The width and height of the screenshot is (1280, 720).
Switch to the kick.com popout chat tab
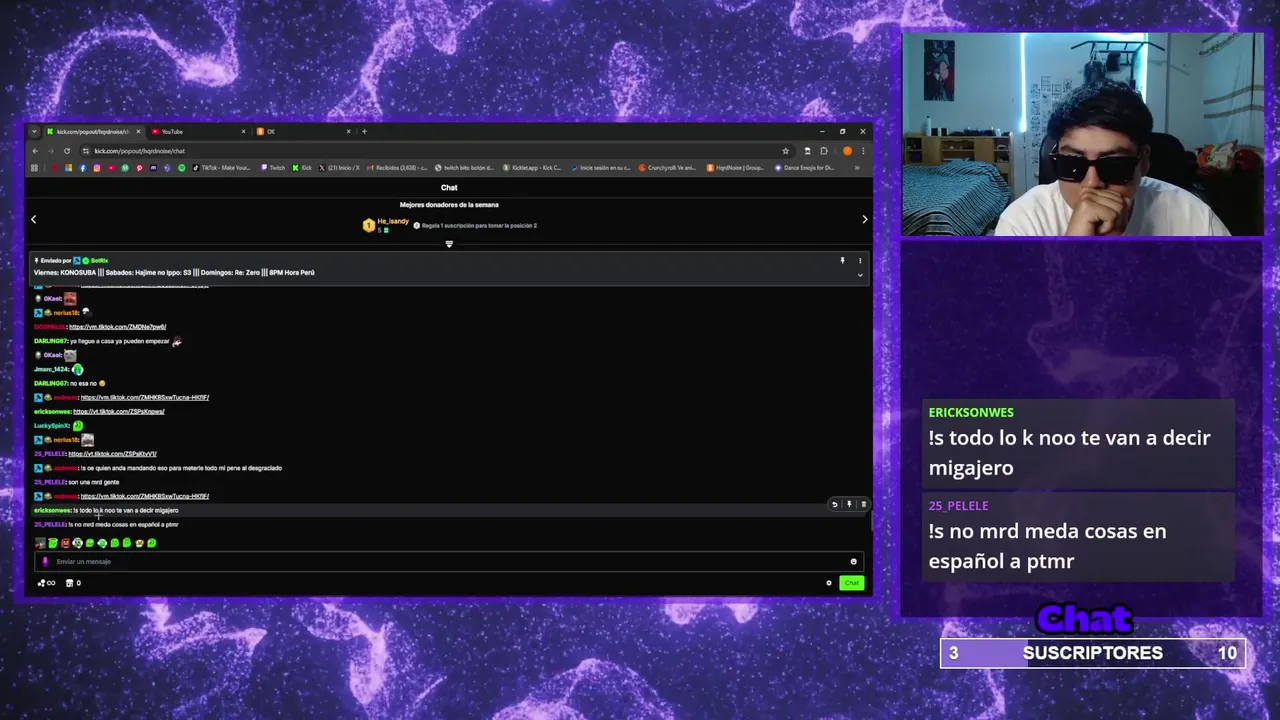click(90, 131)
